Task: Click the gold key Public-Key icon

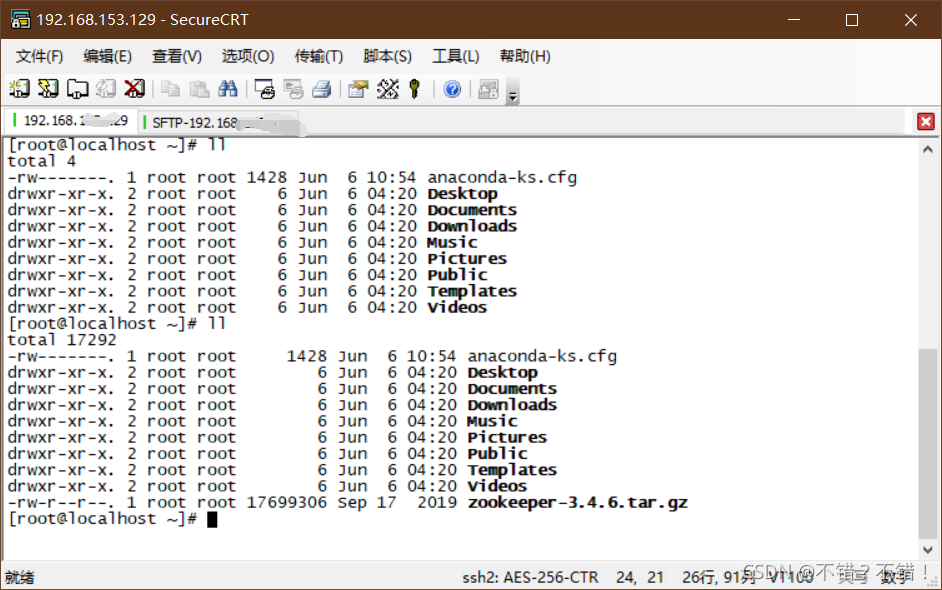Action: tap(415, 89)
